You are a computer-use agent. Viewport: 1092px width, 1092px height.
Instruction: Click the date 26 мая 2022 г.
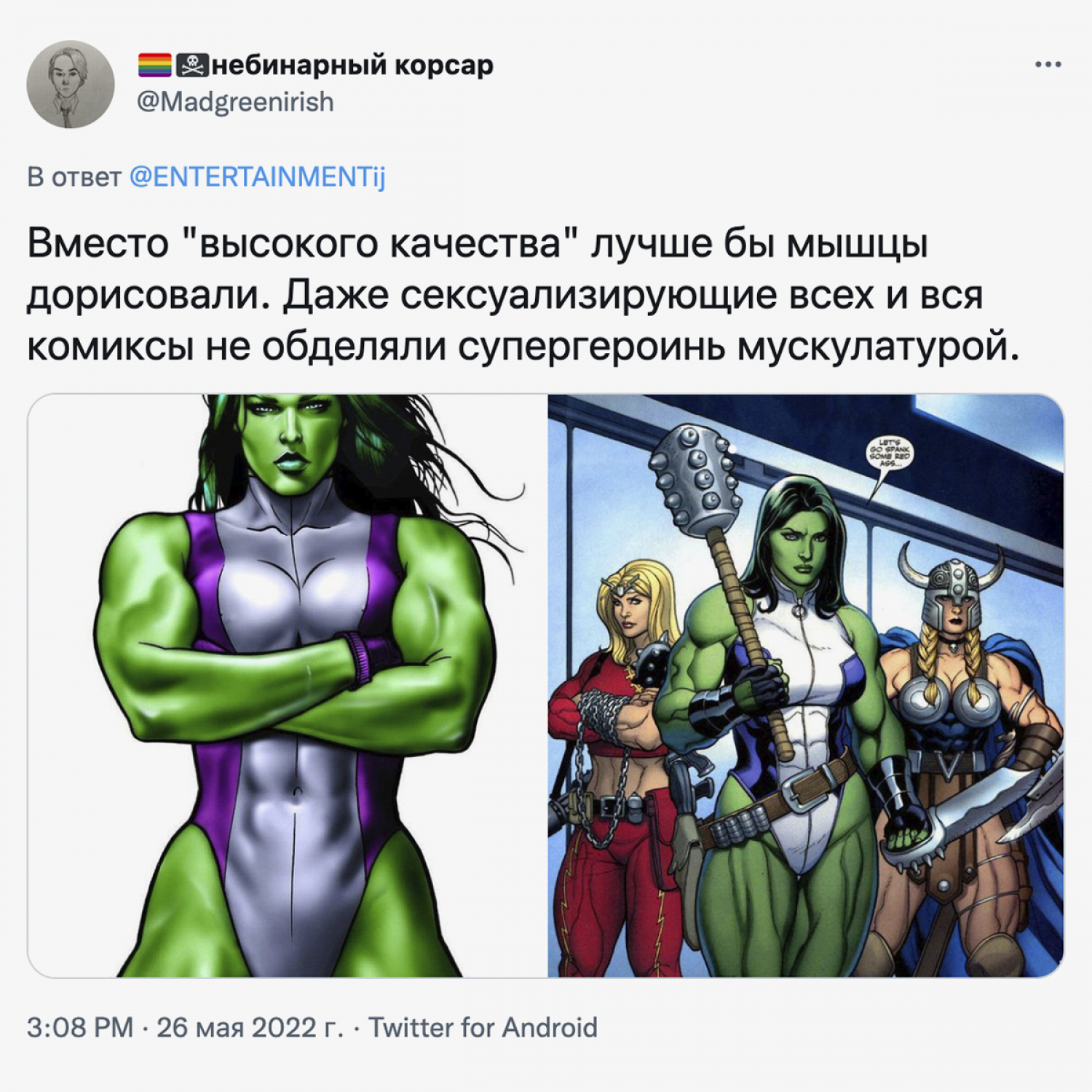pyautogui.click(x=250, y=1028)
